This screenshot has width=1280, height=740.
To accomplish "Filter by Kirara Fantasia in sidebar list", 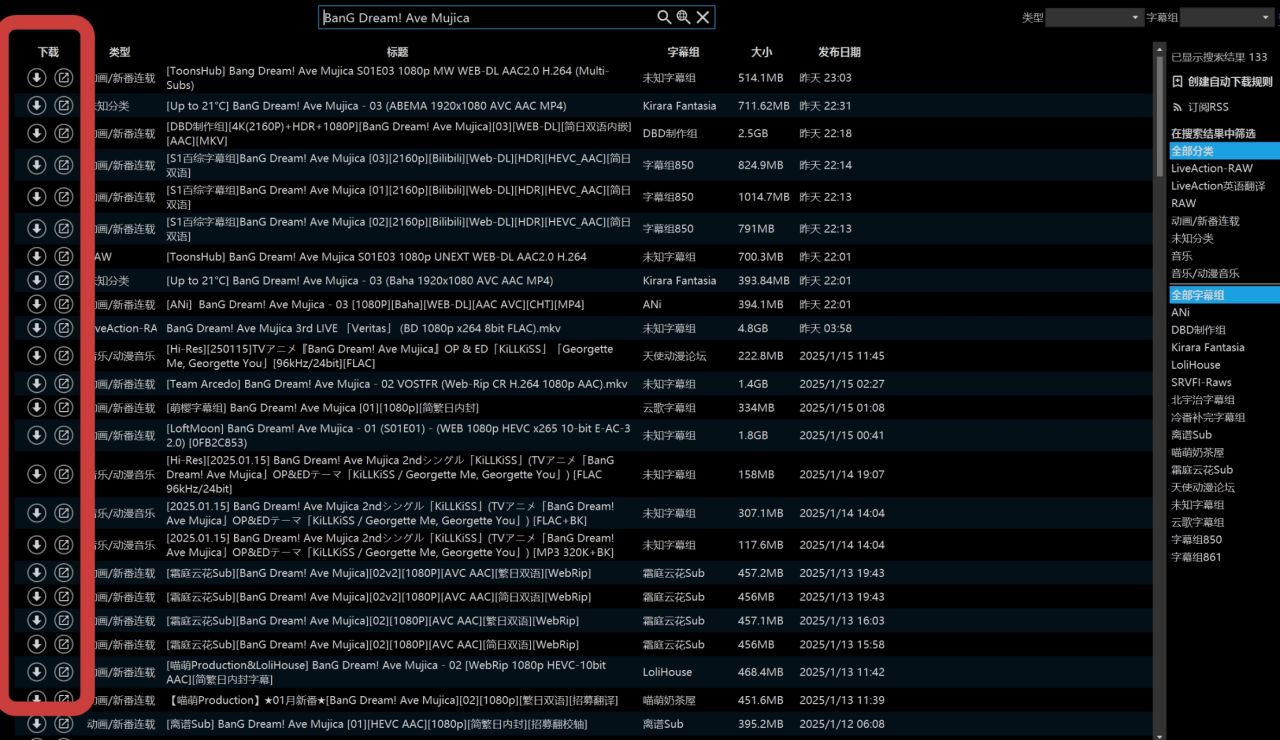I will click(x=1208, y=347).
